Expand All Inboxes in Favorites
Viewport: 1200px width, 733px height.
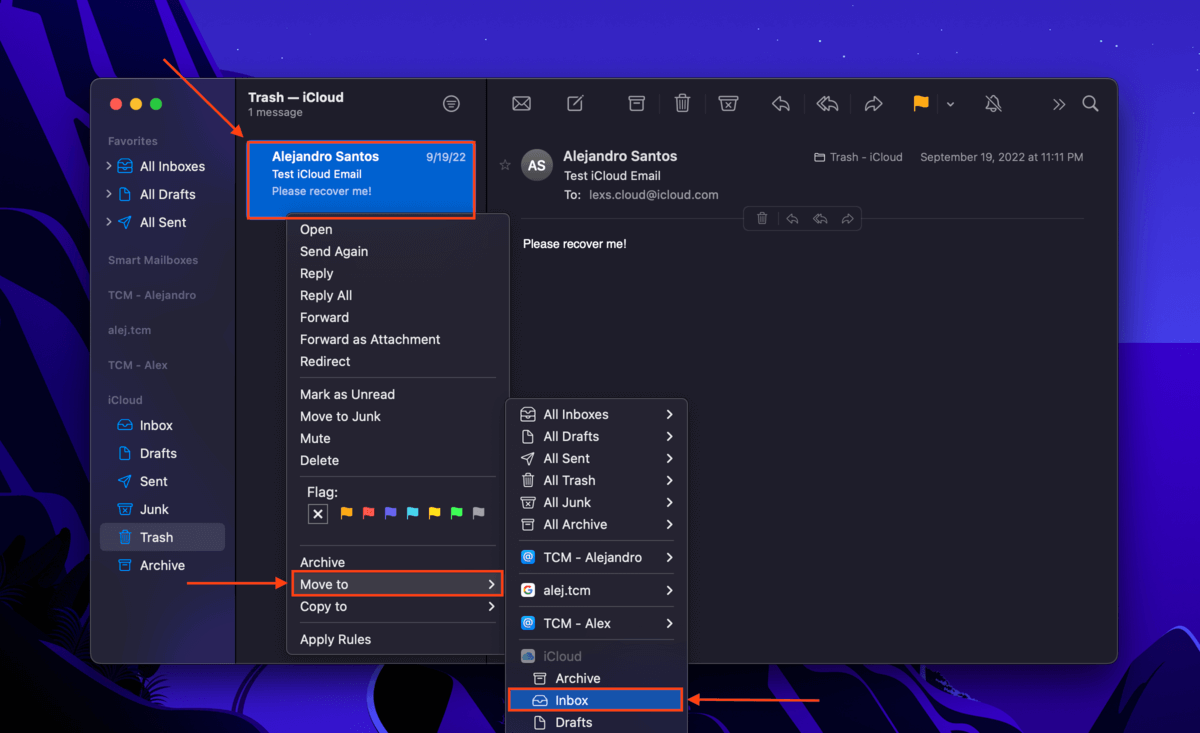pos(109,166)
